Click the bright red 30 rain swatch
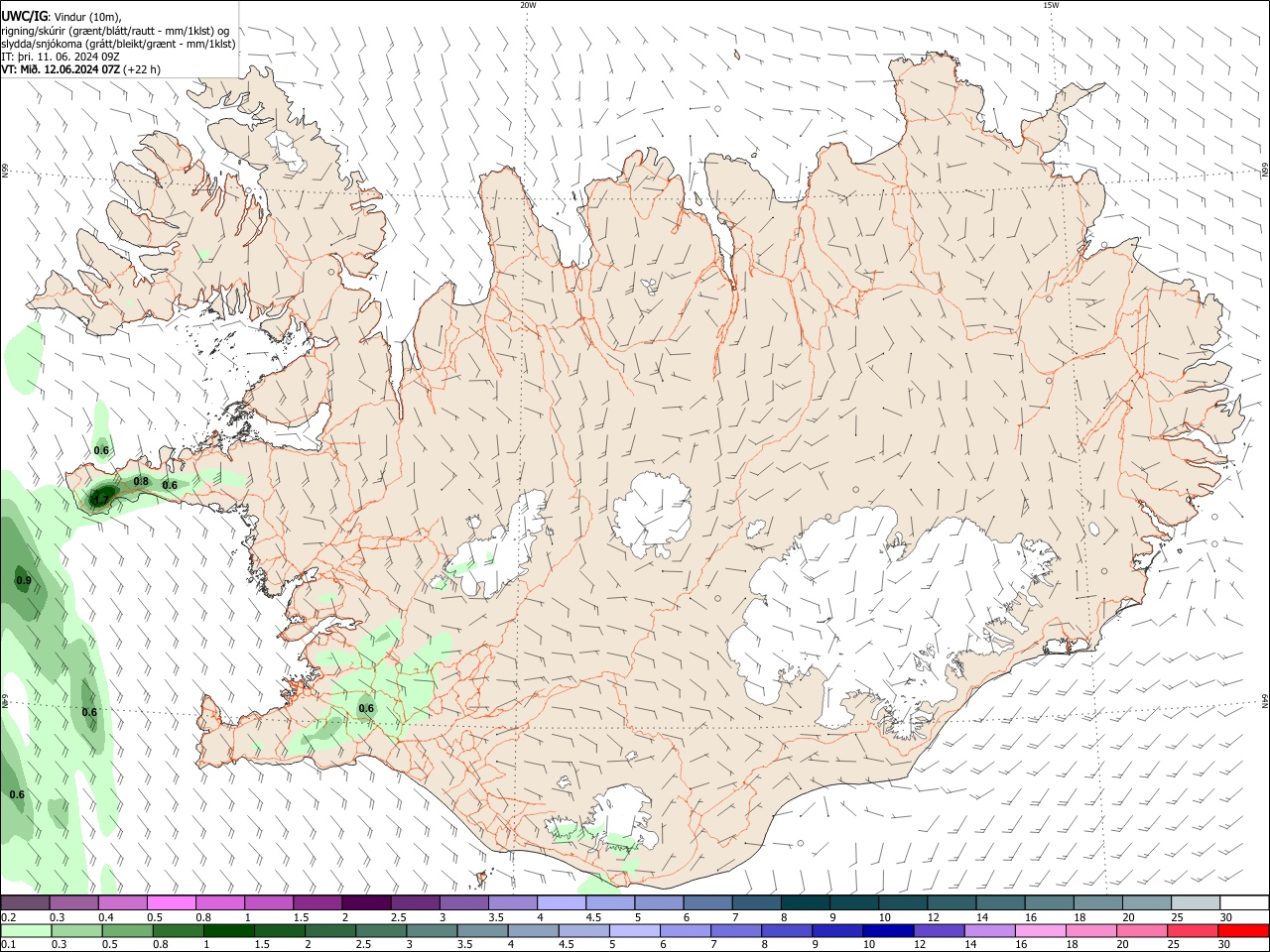1270x952 pixels. click(x=1243, y=931)
